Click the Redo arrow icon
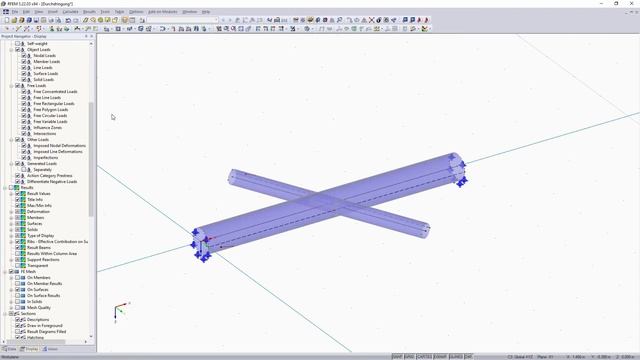Viewport: 640px width, 360px height. [x=76, y=20]
